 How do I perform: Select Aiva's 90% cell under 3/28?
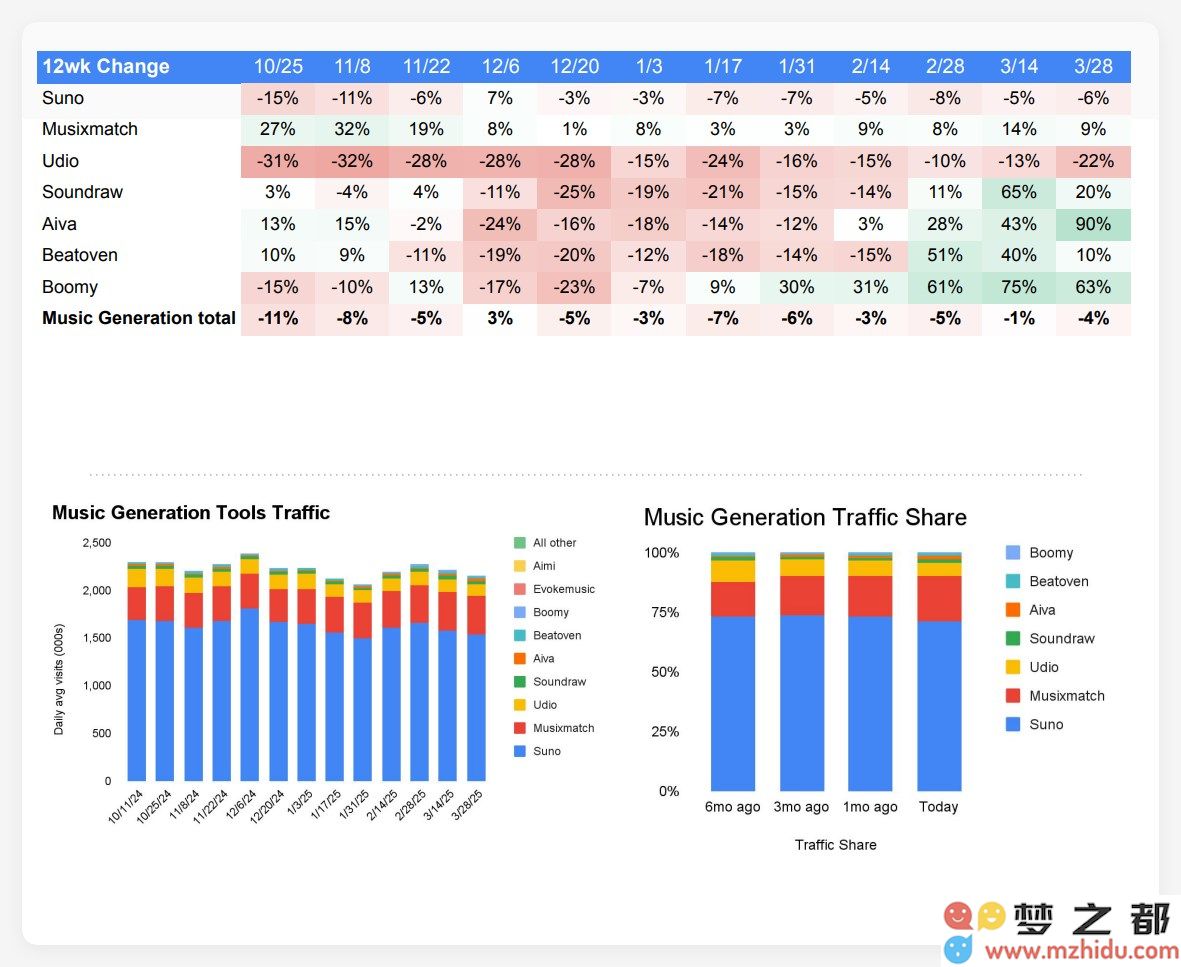tap(1093, 224)
